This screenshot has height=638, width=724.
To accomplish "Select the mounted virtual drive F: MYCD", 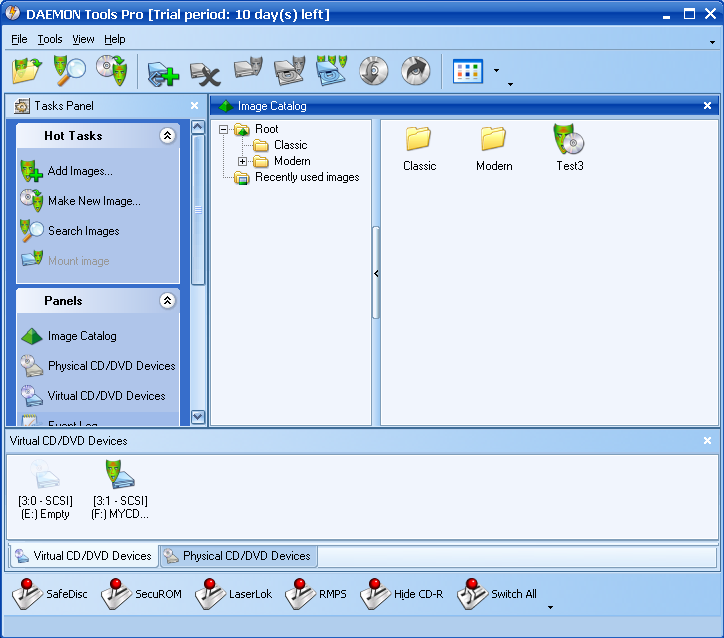I will coord(120,490).
